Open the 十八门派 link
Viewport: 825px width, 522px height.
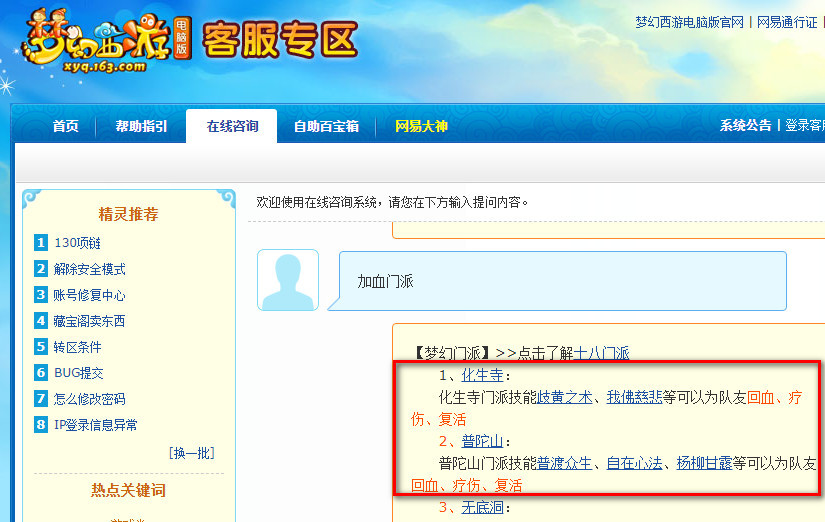click(601, 353)
